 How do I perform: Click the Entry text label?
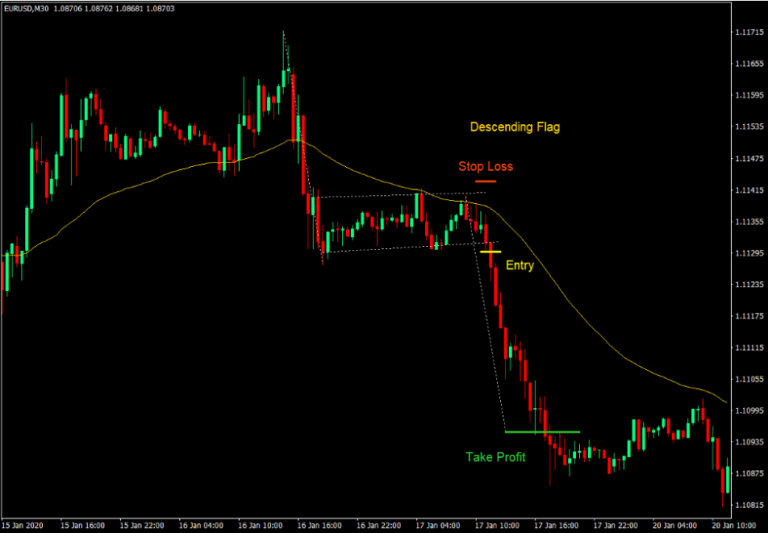point(520,266)
